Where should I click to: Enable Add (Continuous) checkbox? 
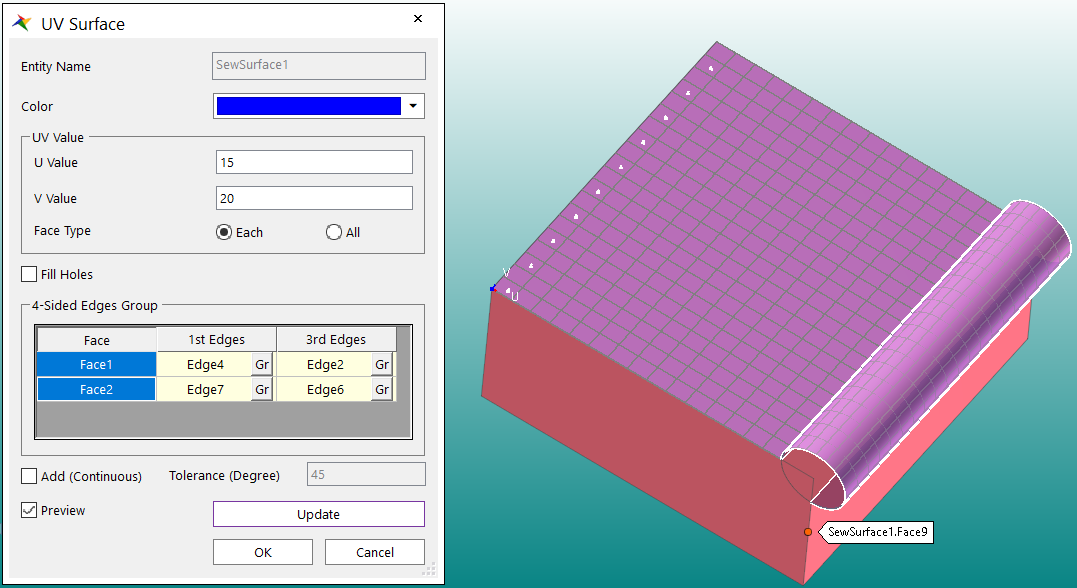(x=30, y=476)
